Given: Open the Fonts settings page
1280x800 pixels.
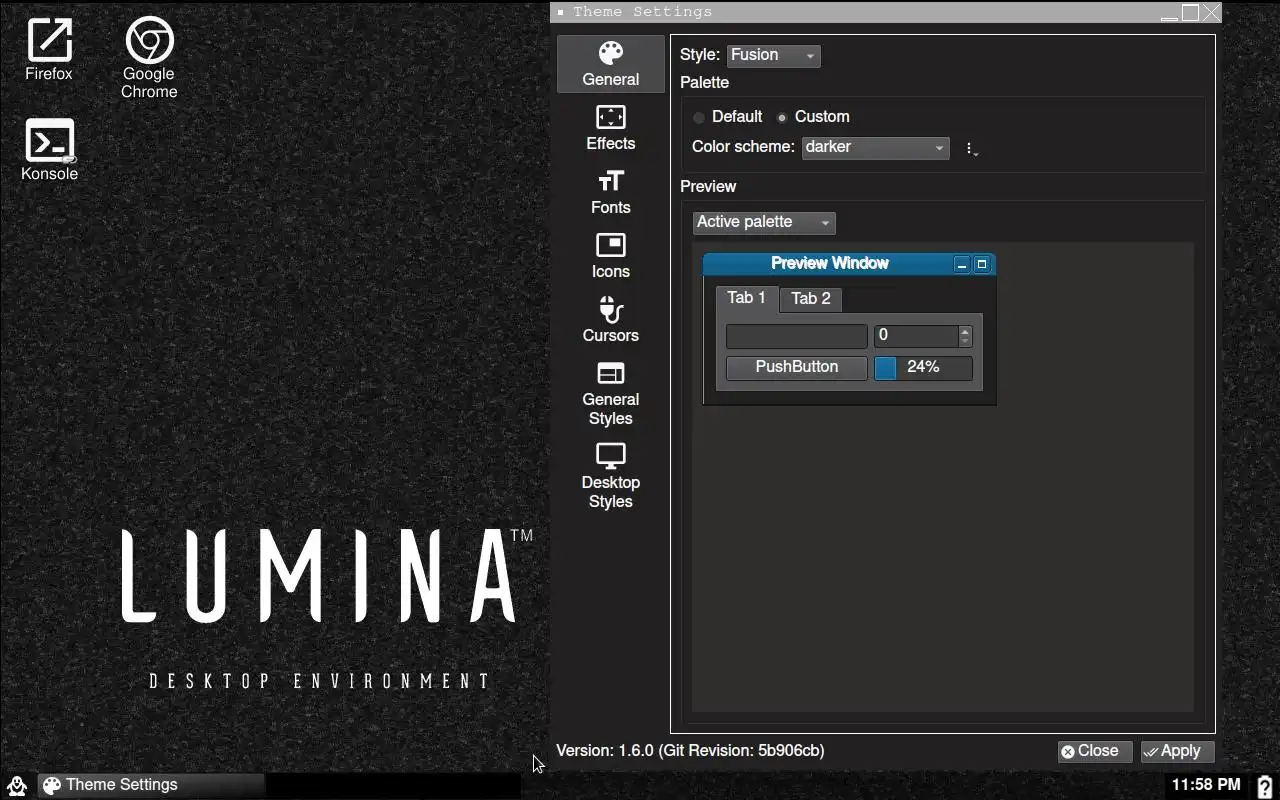Looking at the screenshot, I should [x=611, y=192].
